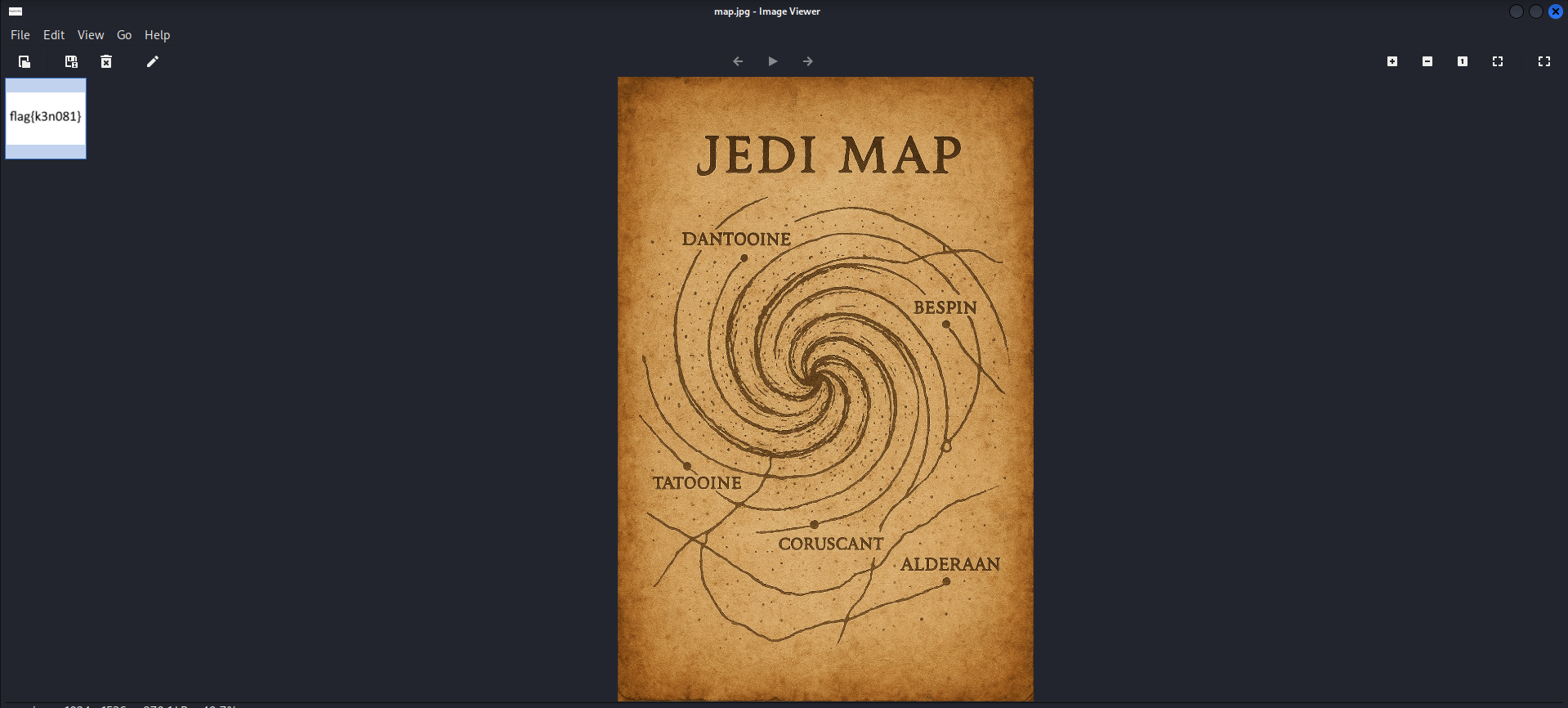Set zoom to normal size icon
1568x708 pixels.
coord(1463,61)
